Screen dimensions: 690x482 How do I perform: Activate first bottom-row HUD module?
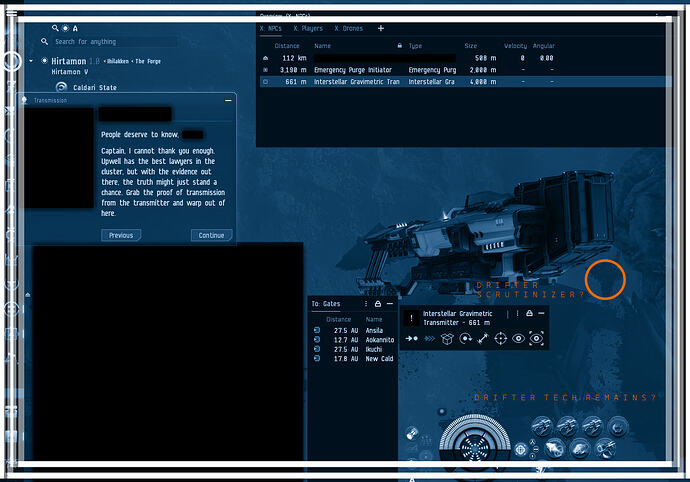click(x=554, y=449)
